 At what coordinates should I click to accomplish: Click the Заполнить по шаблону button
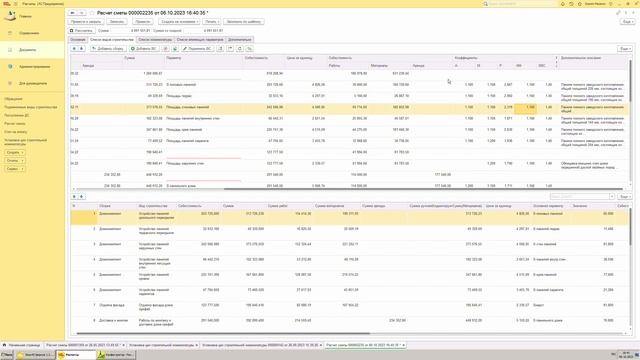(244, 22)
